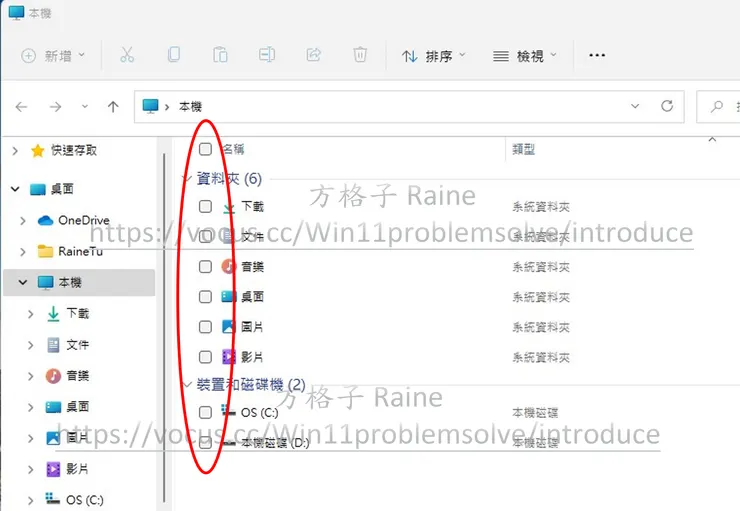The height and width of the screenshot is (511, 740).
Task: Tick the select-all checkbox beside 名稱
Action: pyautogui.click(x=205, y=149)
